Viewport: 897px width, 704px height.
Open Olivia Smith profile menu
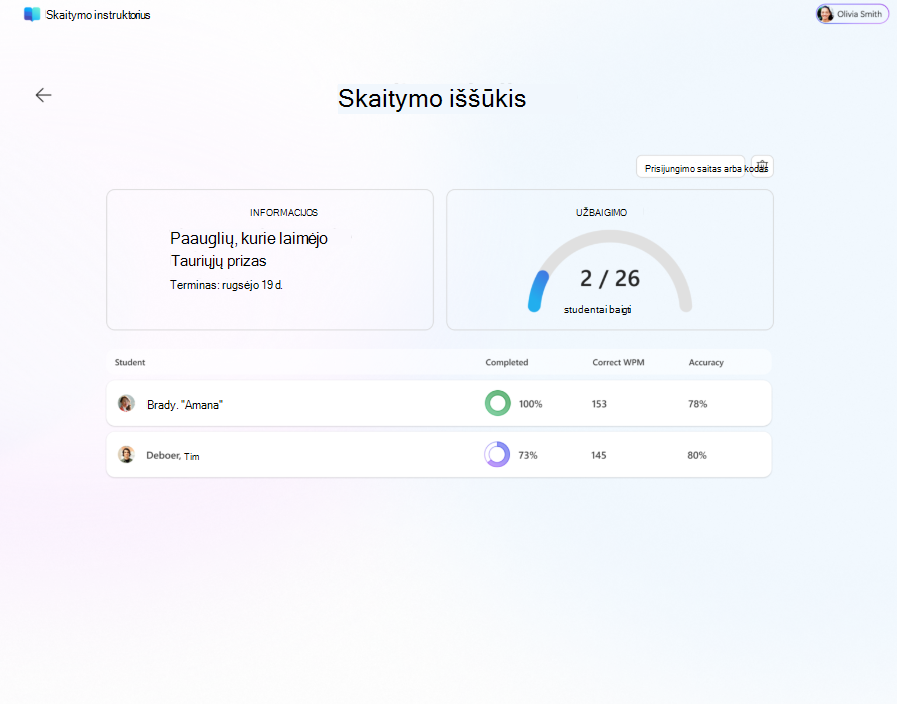[x=852, y=14]
